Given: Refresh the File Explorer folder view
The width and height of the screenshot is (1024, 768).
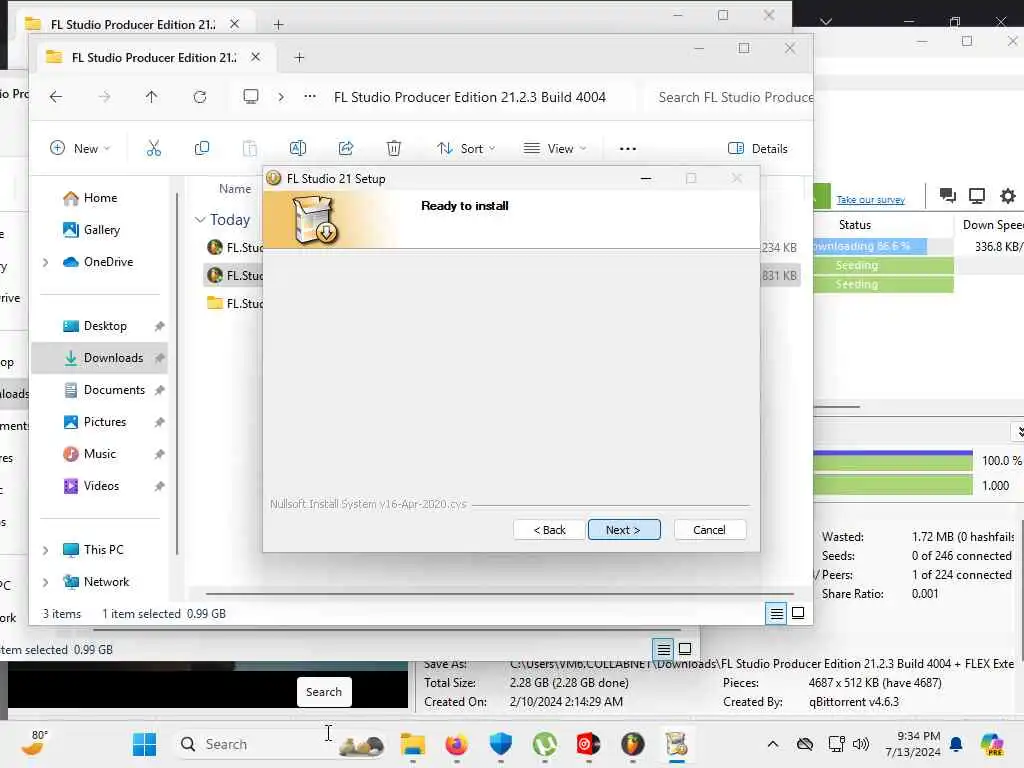Looking at the screenshot, I should [x=200, y=97].
